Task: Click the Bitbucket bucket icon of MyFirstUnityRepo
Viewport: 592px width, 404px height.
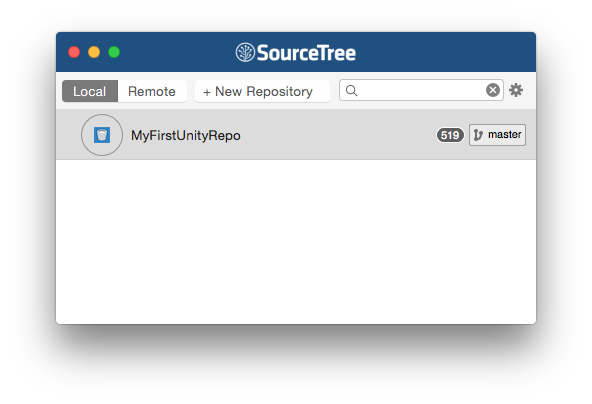Action: coord(102,135)
